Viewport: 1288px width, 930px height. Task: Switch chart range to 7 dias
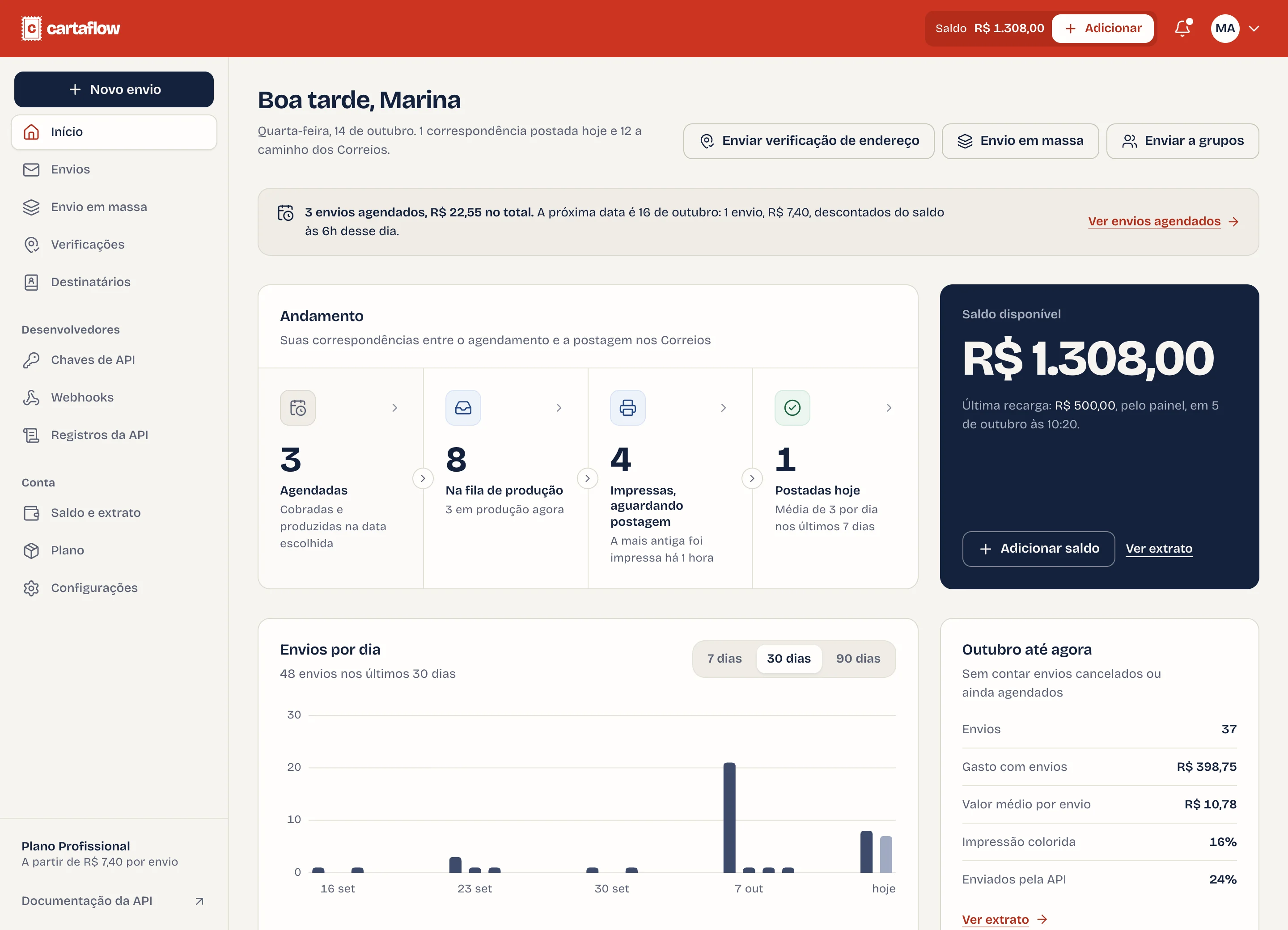point(724,659)
